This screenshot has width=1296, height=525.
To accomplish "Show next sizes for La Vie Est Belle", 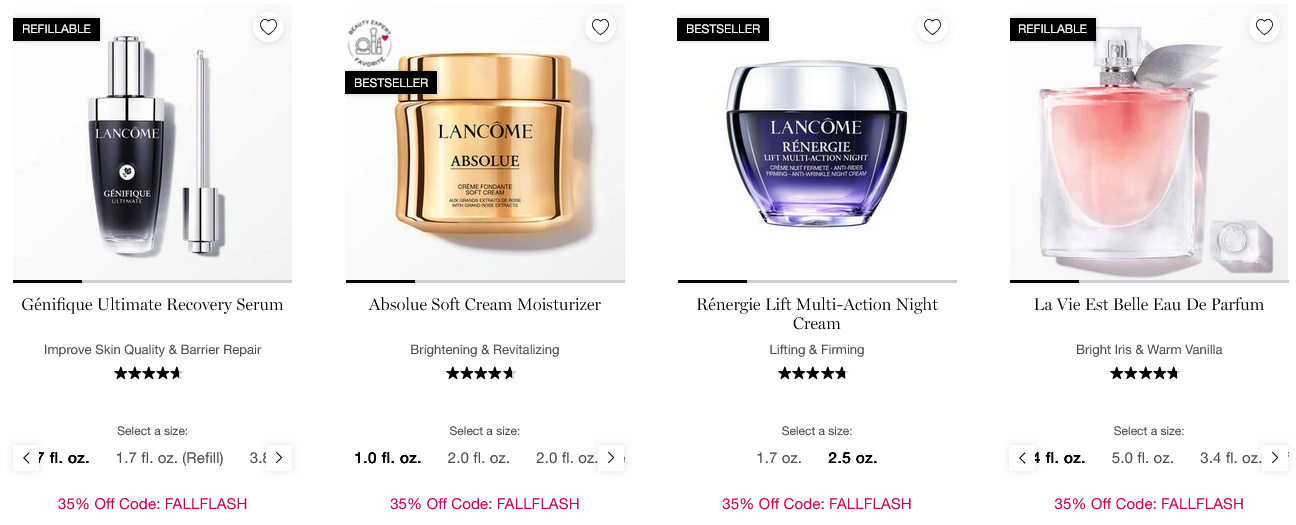I will coord(1275,458).
